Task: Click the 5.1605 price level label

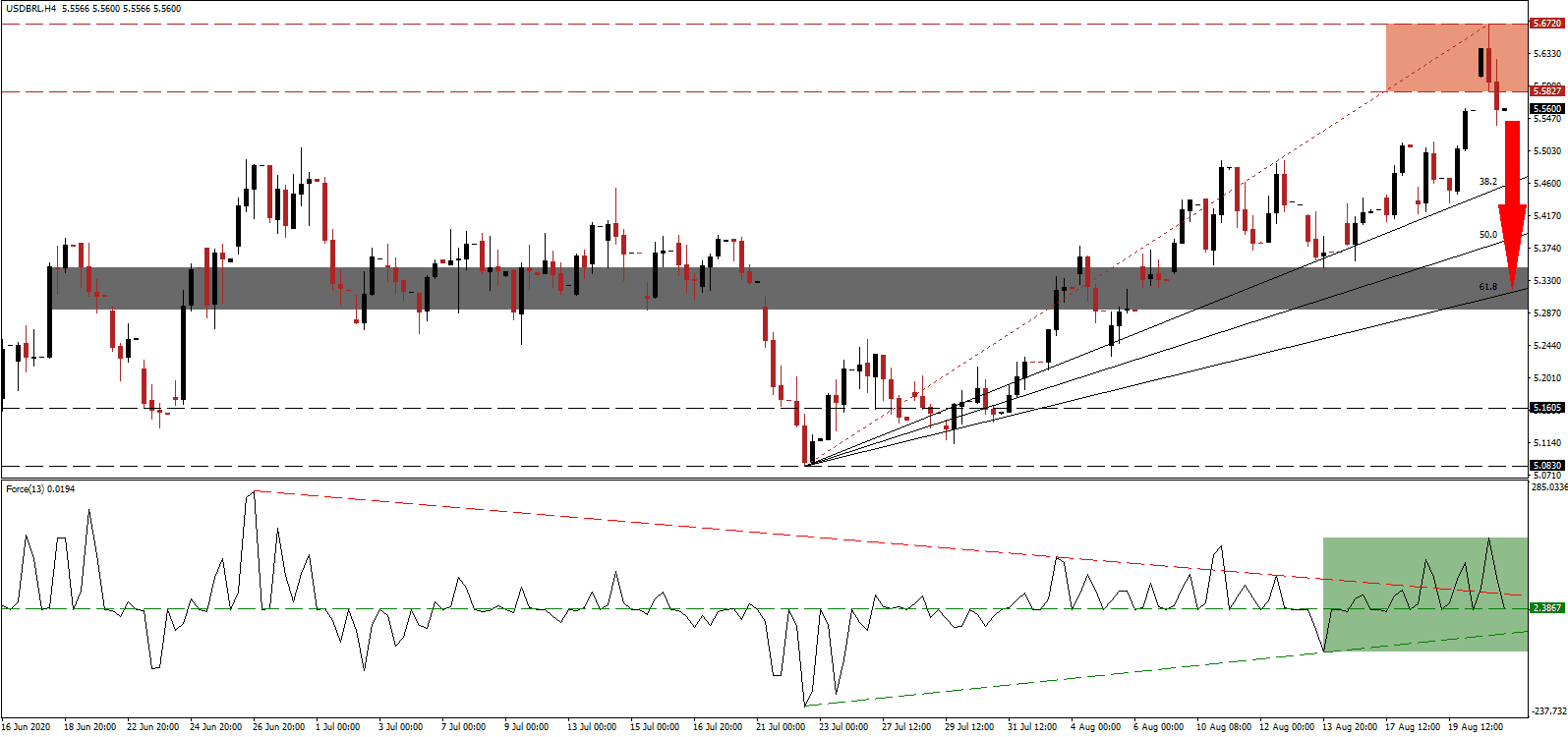Action: [1546, 408]
